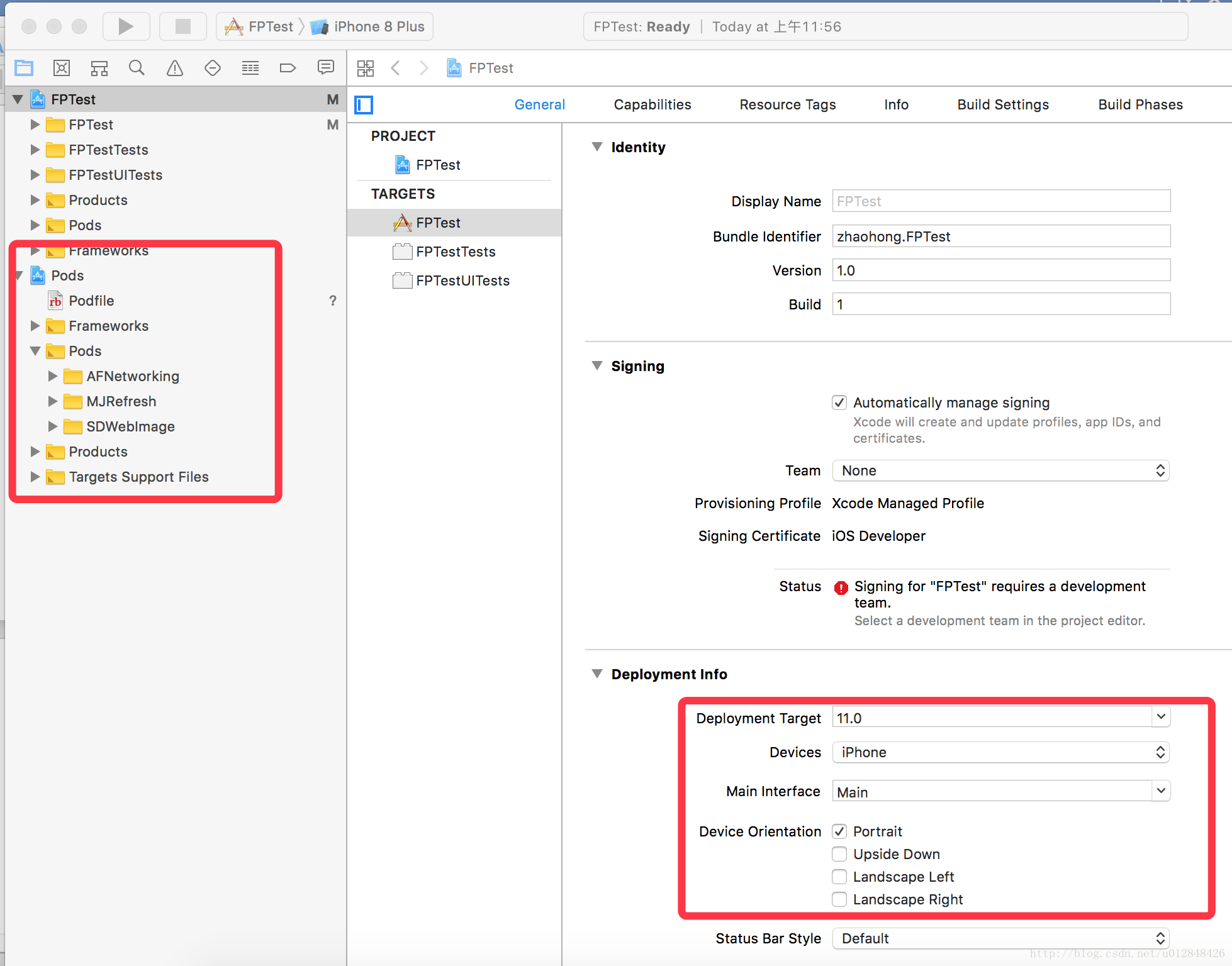The image size is (1232, 966).
Task: Click the search navigator icon
Action: coord(136,68)
